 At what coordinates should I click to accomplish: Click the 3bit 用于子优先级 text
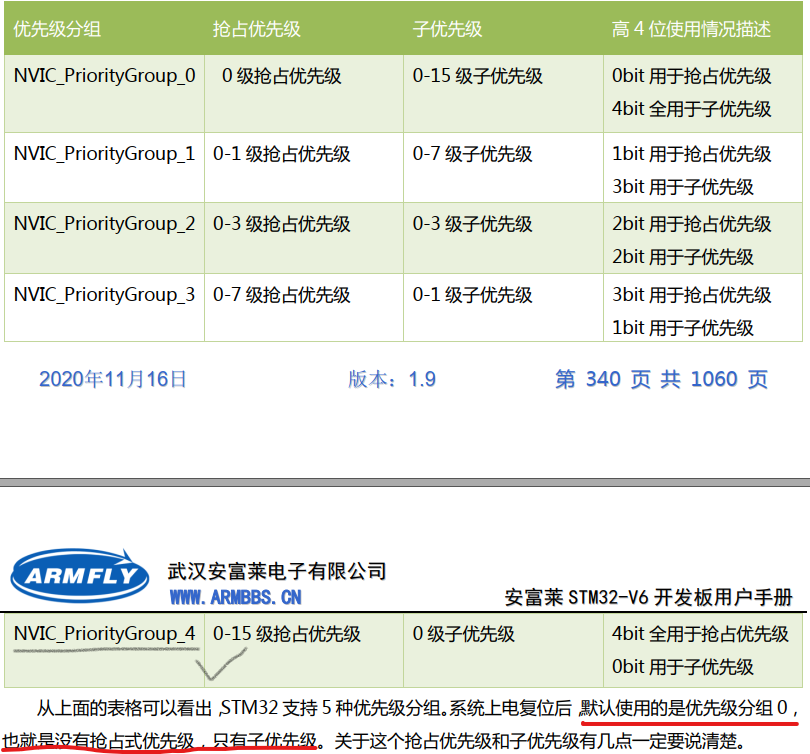[682, 187]
